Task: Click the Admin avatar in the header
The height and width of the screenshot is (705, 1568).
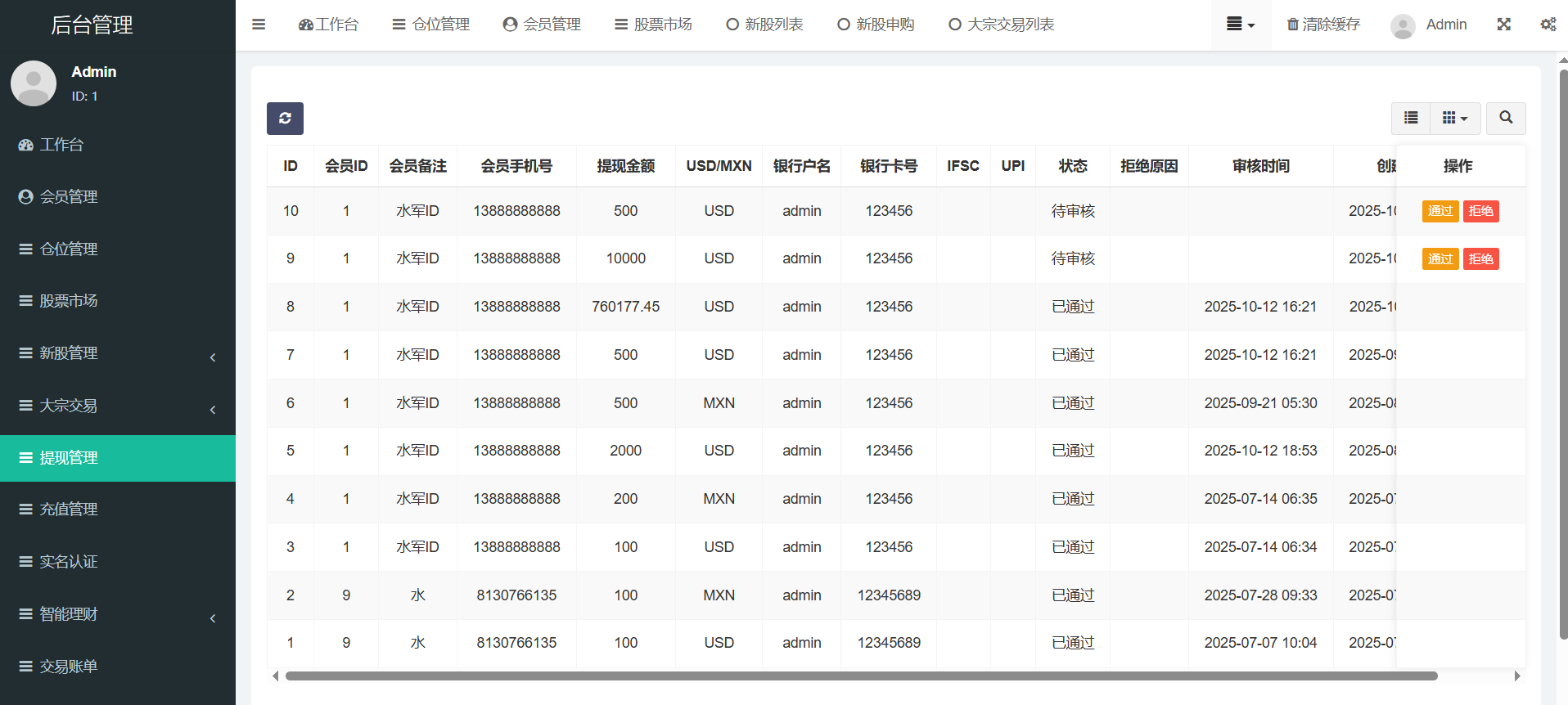Action: (1403, 25)
